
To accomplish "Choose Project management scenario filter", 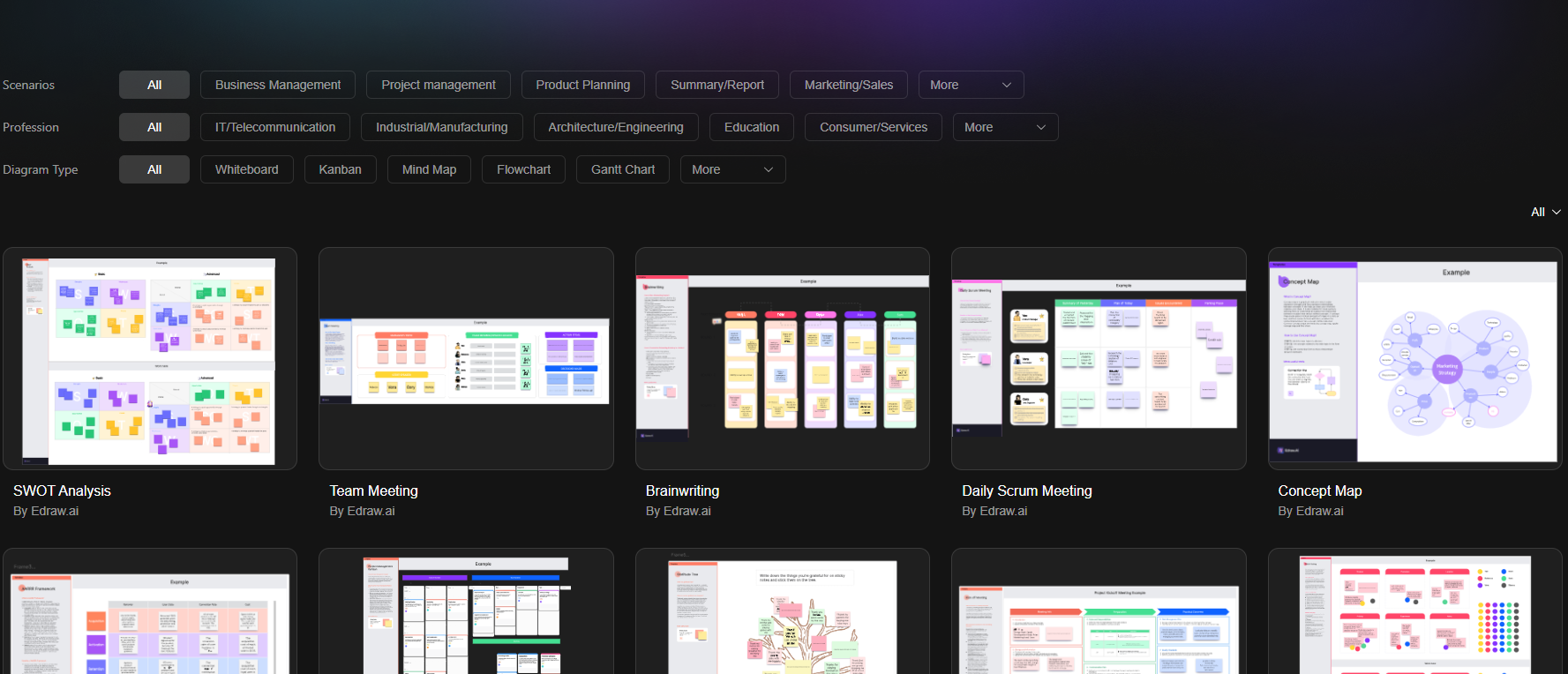I will click(439, 85).
